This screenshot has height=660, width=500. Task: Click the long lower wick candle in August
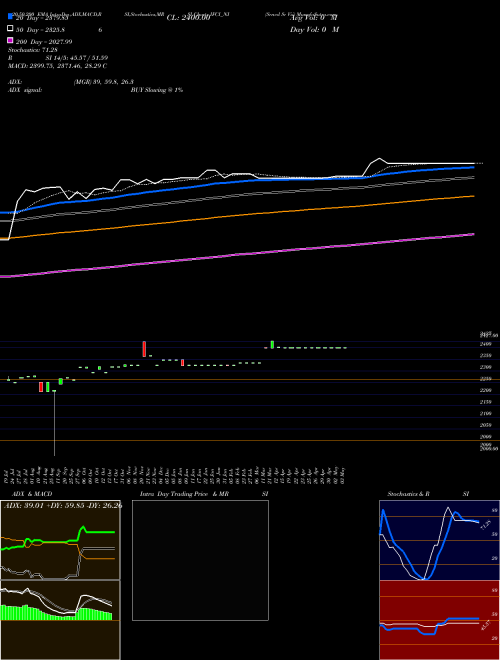click(x=54, y=423)
